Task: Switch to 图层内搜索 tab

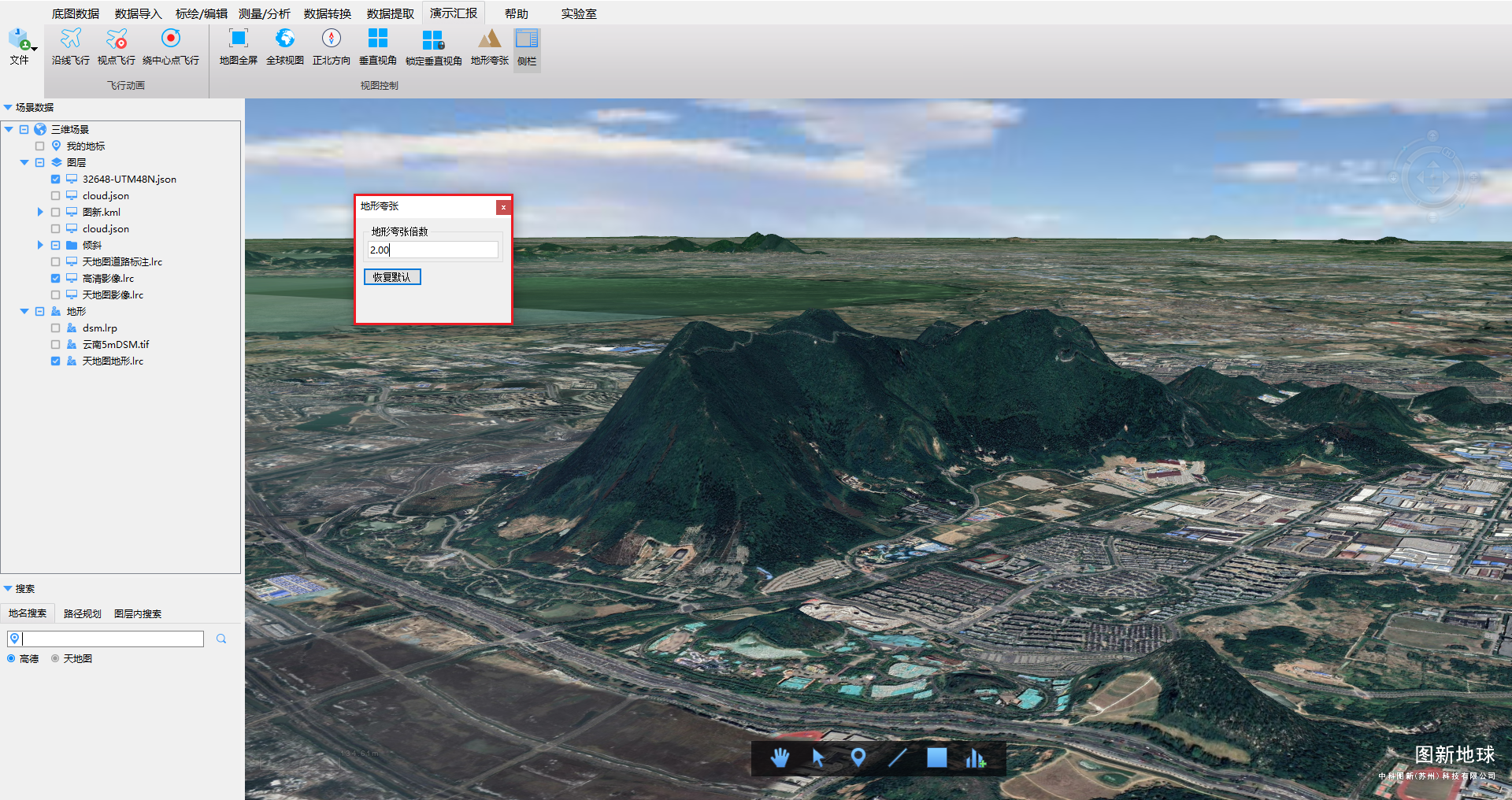Action: [x=138, y=613]
